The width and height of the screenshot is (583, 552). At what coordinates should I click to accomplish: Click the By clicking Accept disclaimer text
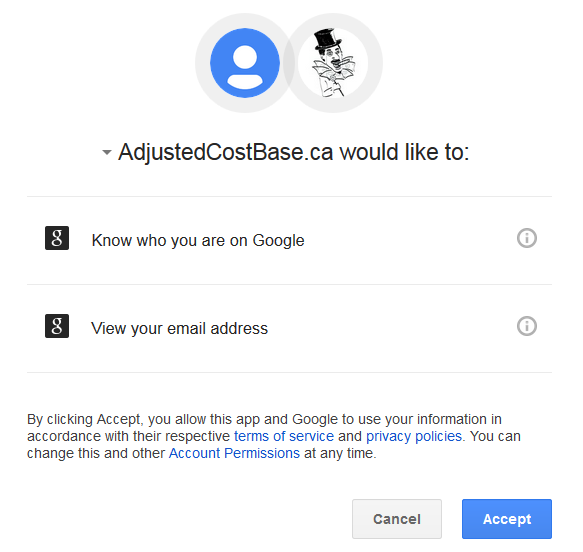[274, 436]
